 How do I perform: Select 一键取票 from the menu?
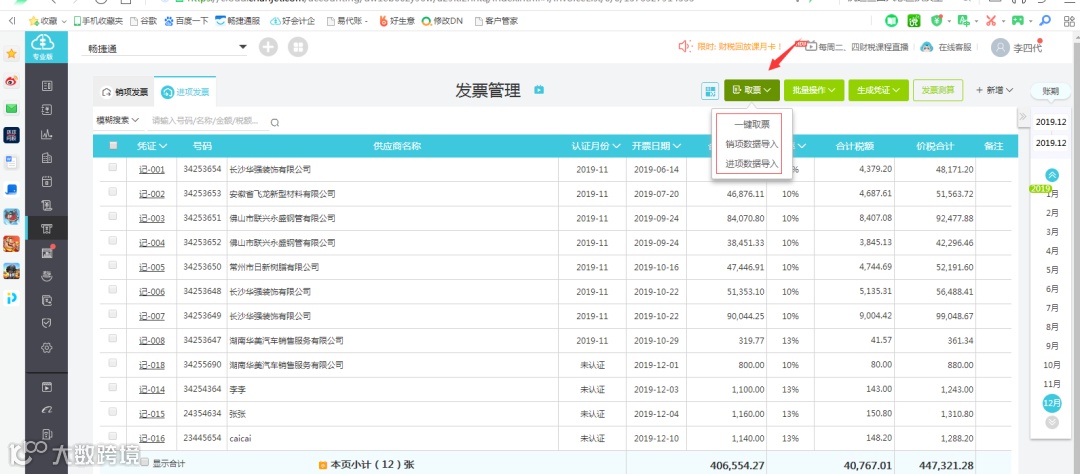[x=751, y=125]
